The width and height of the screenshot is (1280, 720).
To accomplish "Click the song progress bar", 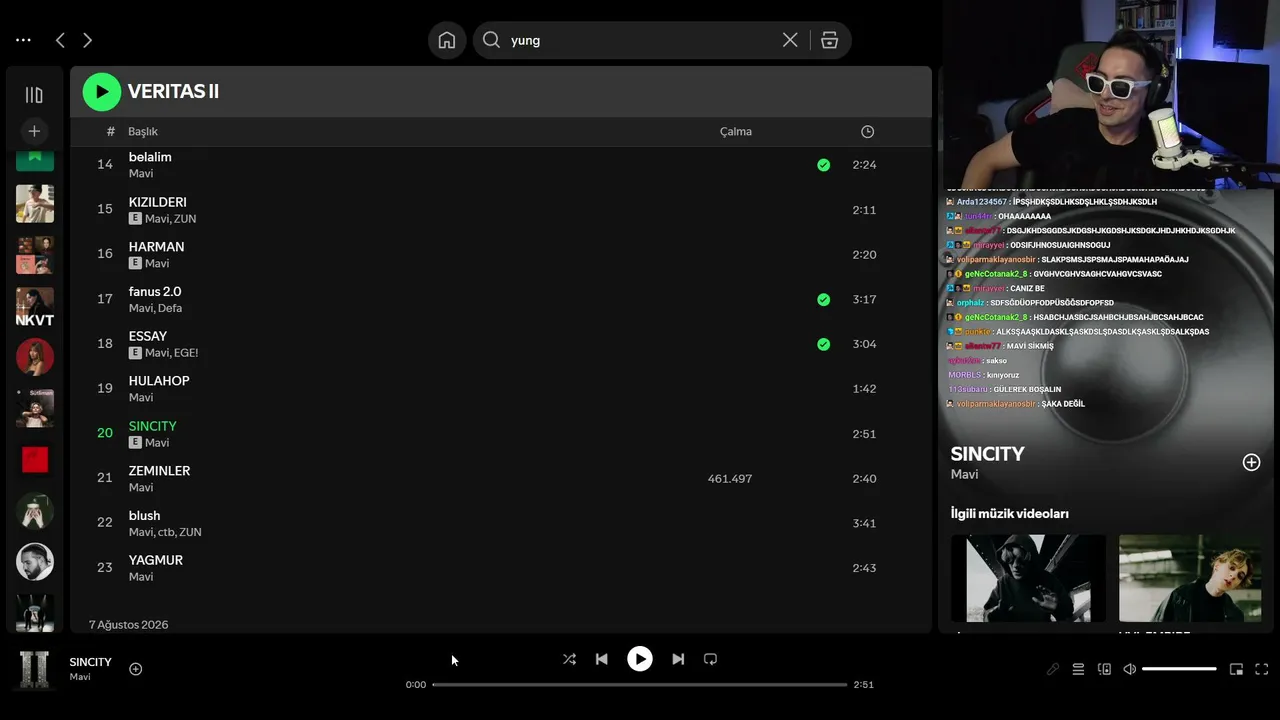I will [640, 685].
